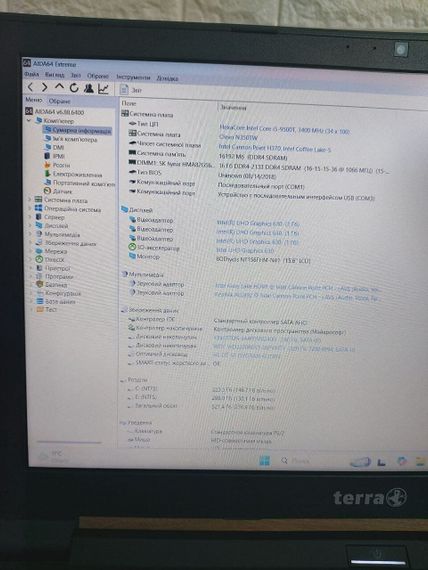Select Сумарна інформація in the tree
Viewport: 428px width, 570px height.
[x=77, y=130]
